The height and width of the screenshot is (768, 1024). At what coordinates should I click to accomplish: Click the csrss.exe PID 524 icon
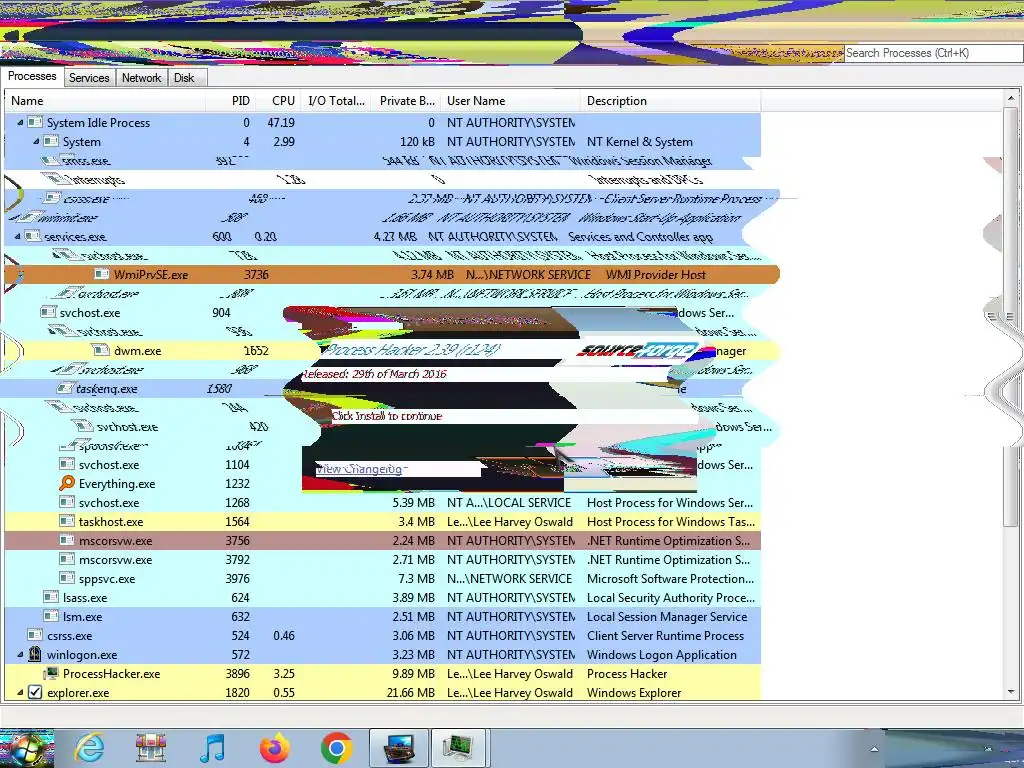point(35,635)
